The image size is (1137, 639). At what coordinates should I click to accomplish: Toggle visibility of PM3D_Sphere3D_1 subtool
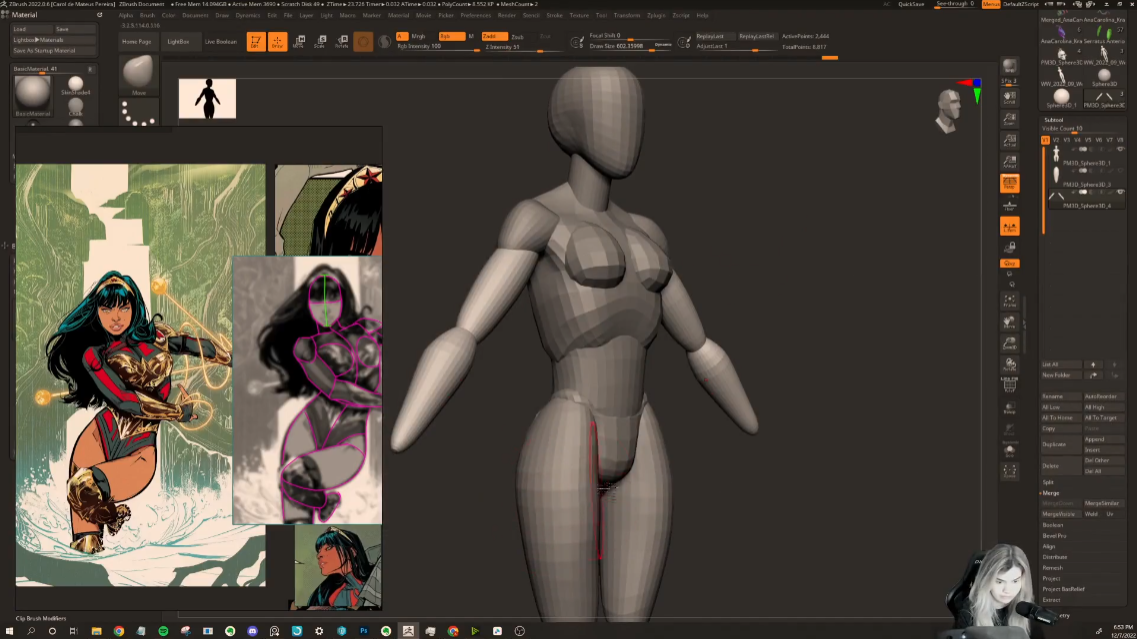(x=1120, y=149)
